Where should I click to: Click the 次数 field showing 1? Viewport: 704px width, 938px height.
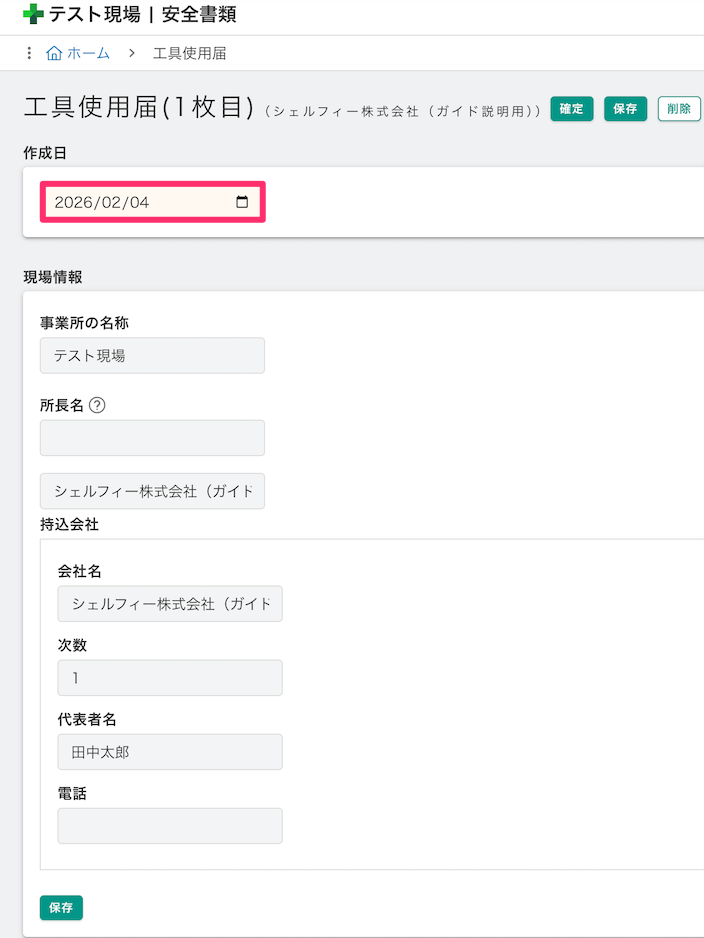(170, 678)
